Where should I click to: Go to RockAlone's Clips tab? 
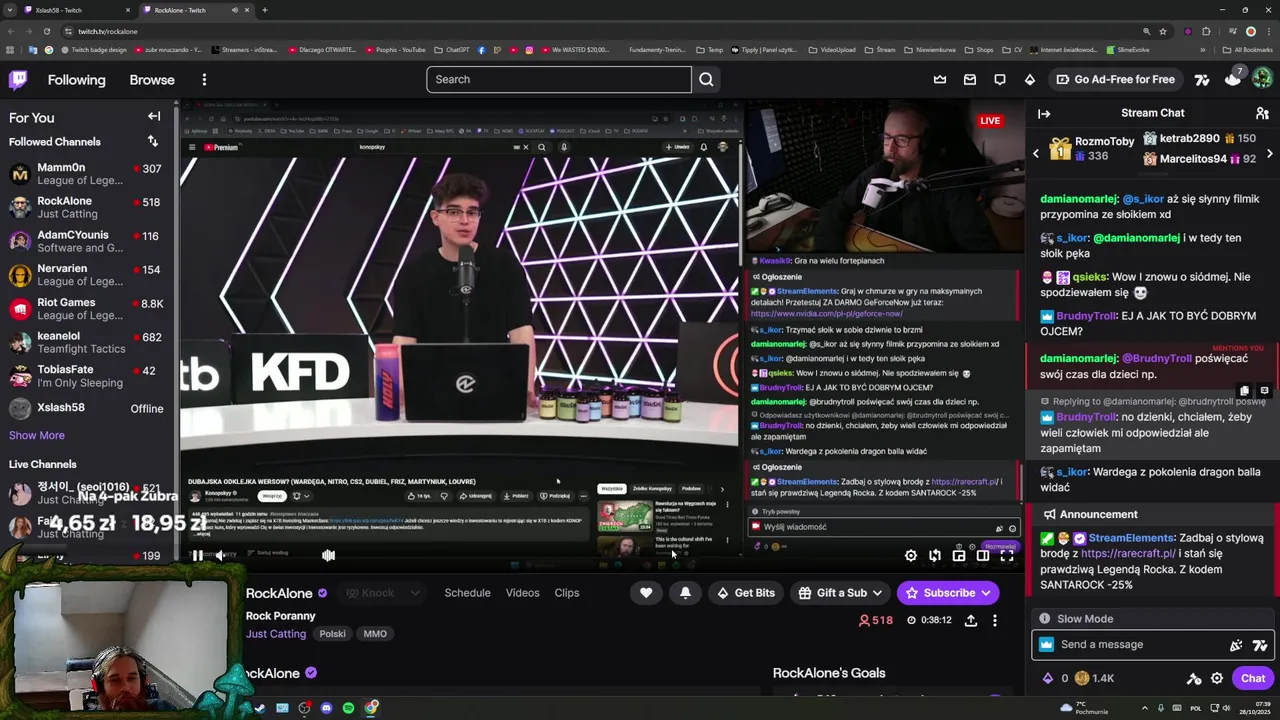[x=567, y=593]
